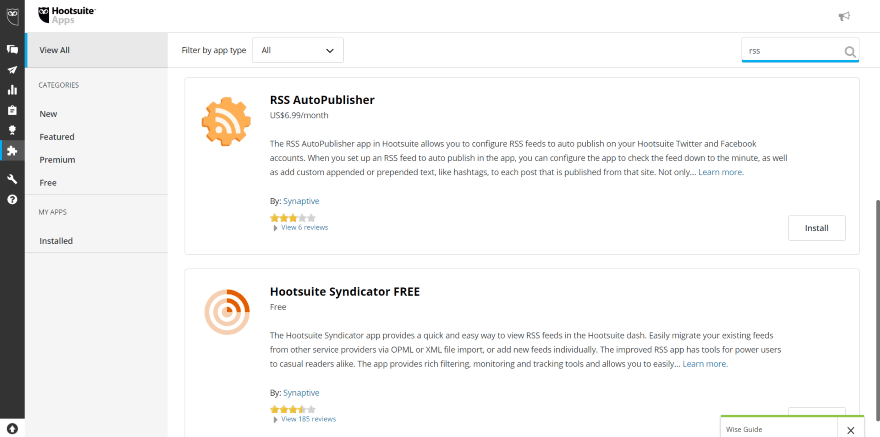Open Streams from the left sidebar
880x437 pixels.
(12, 49)
